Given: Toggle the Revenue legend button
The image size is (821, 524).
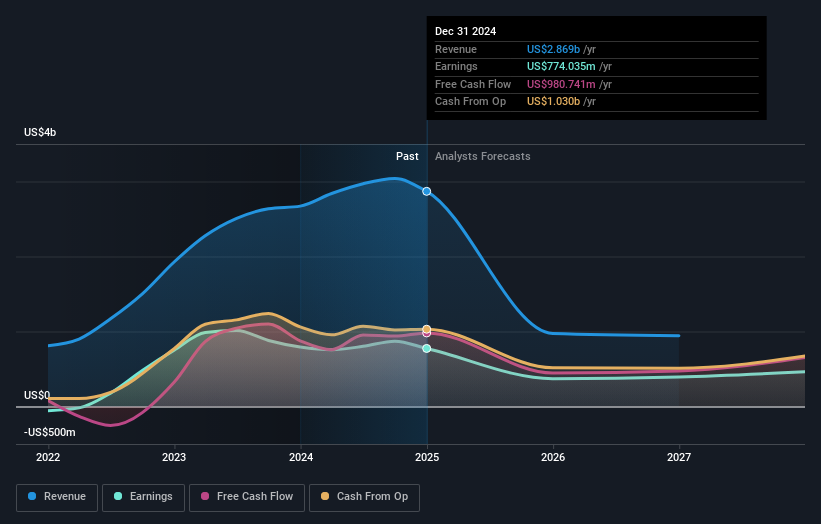Looking at the screenshot, I should pyautogui.click(x=57, y=497).
